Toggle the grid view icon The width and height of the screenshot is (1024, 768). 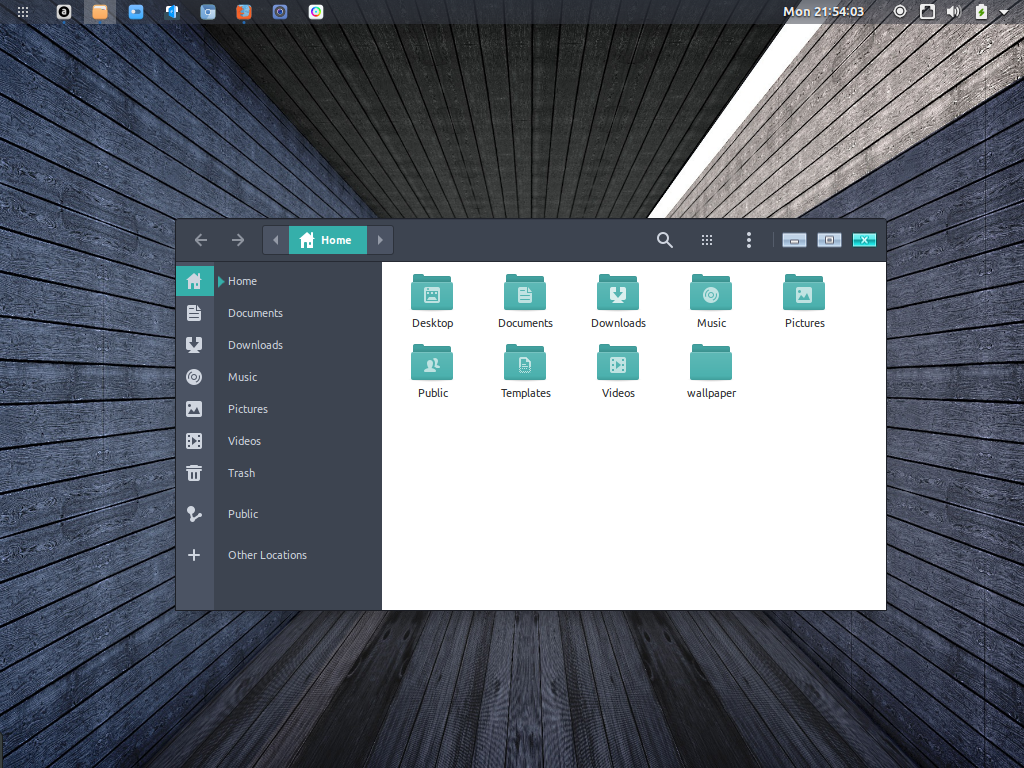click(x=707, y=240)
